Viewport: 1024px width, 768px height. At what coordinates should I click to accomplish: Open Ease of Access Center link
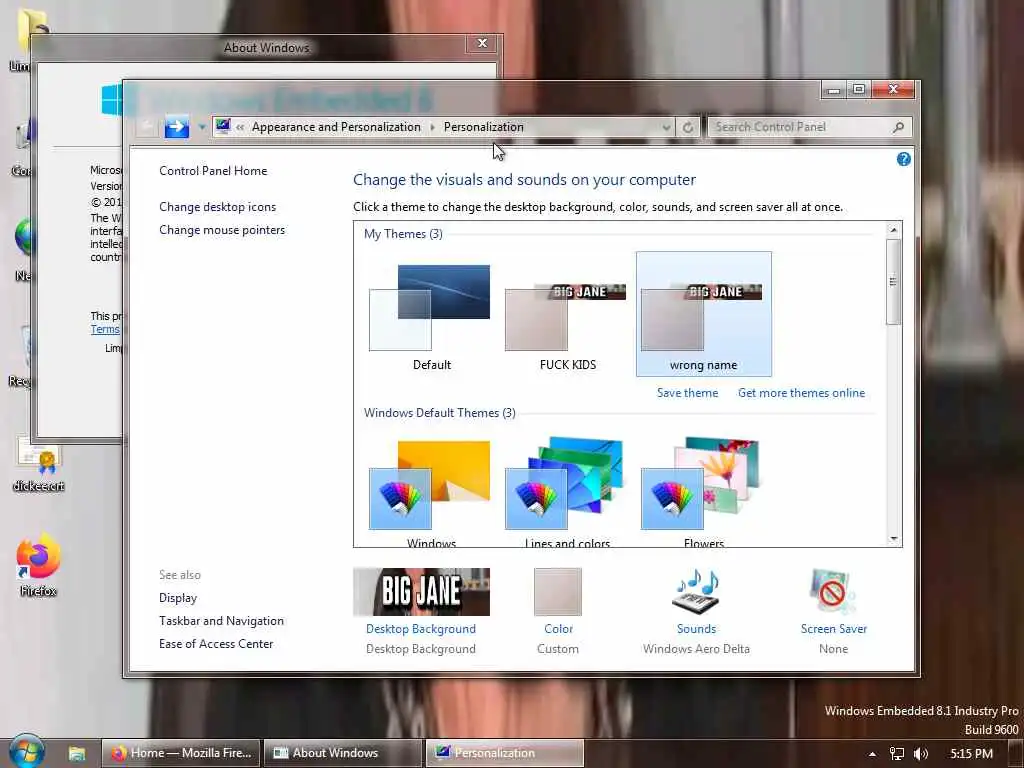pyautogui.click(x=216, y=643)
